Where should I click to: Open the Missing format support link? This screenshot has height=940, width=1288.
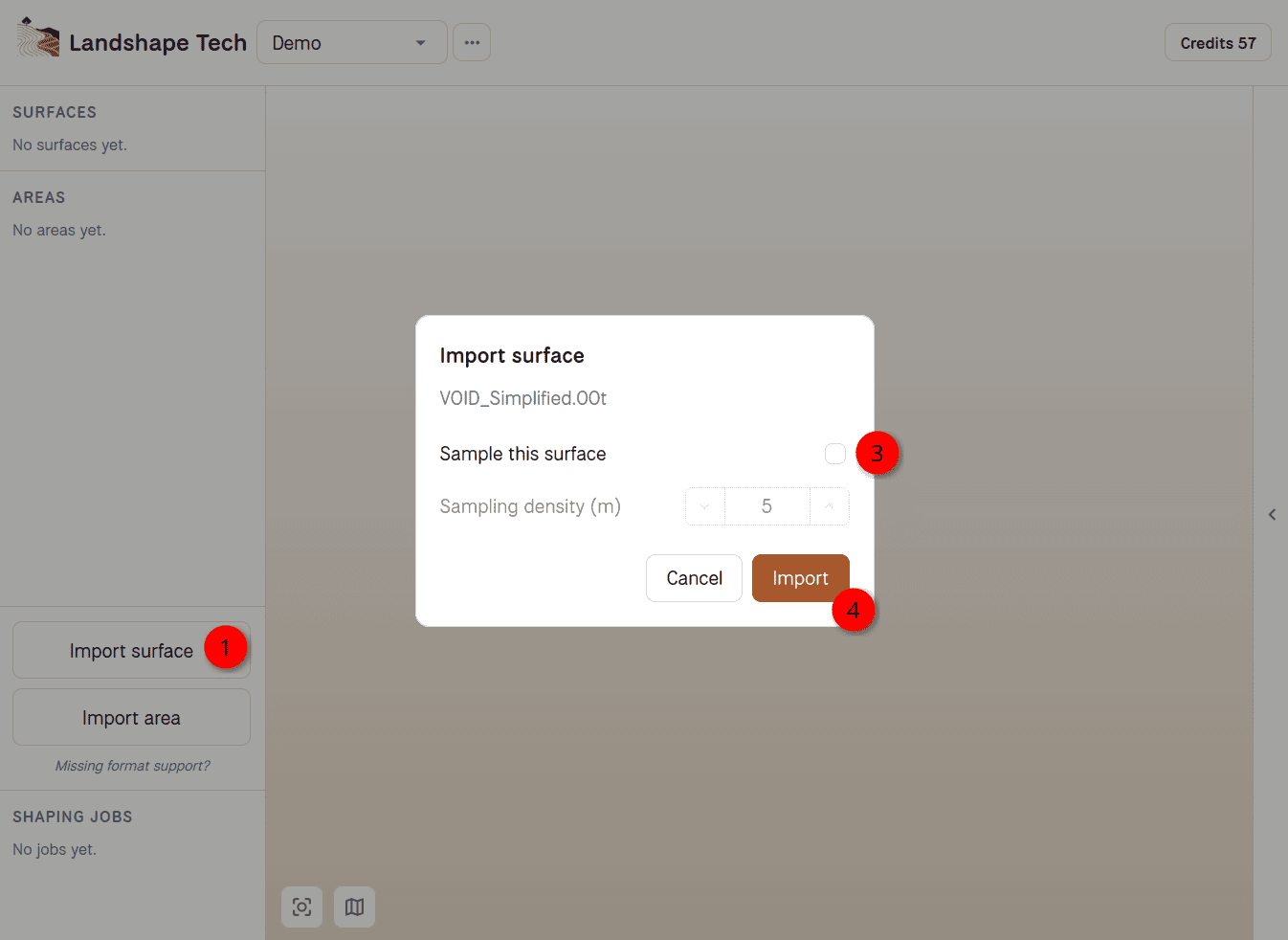(132, 766)
